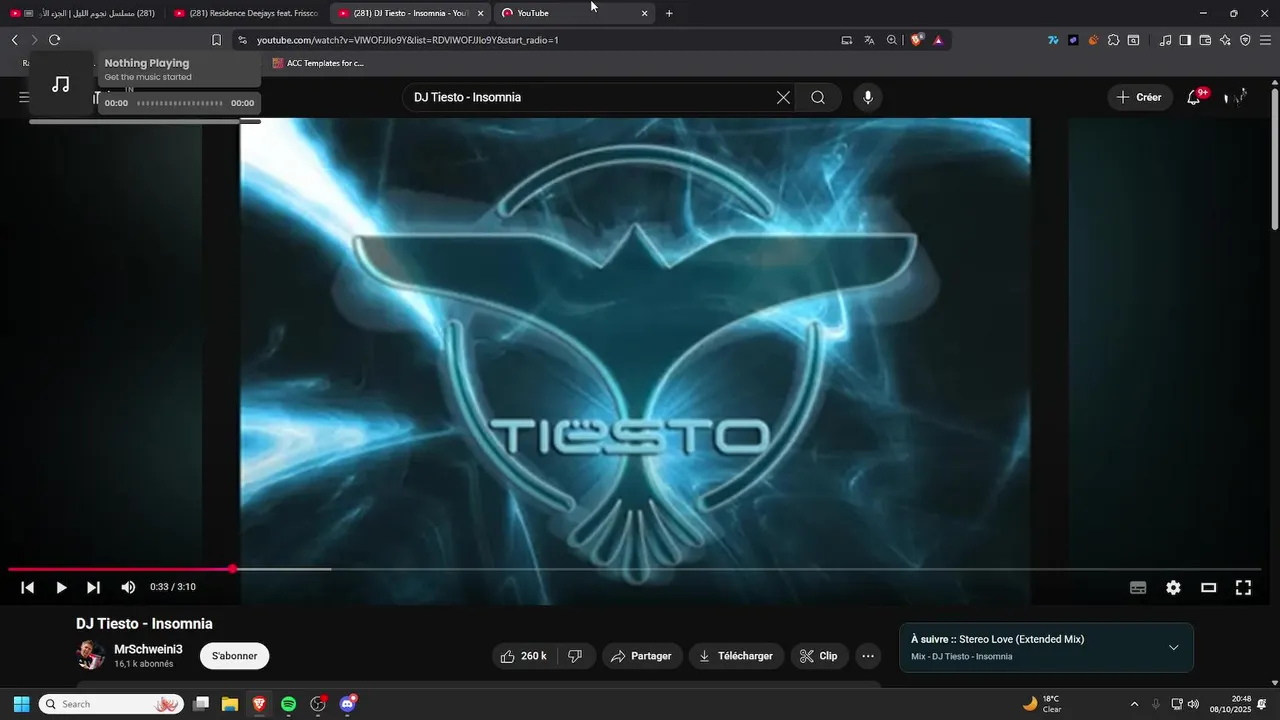The height and width of the screenshot is (720, 1280).
Task: Click the Partager share button
Action: (x=641, y=656)
